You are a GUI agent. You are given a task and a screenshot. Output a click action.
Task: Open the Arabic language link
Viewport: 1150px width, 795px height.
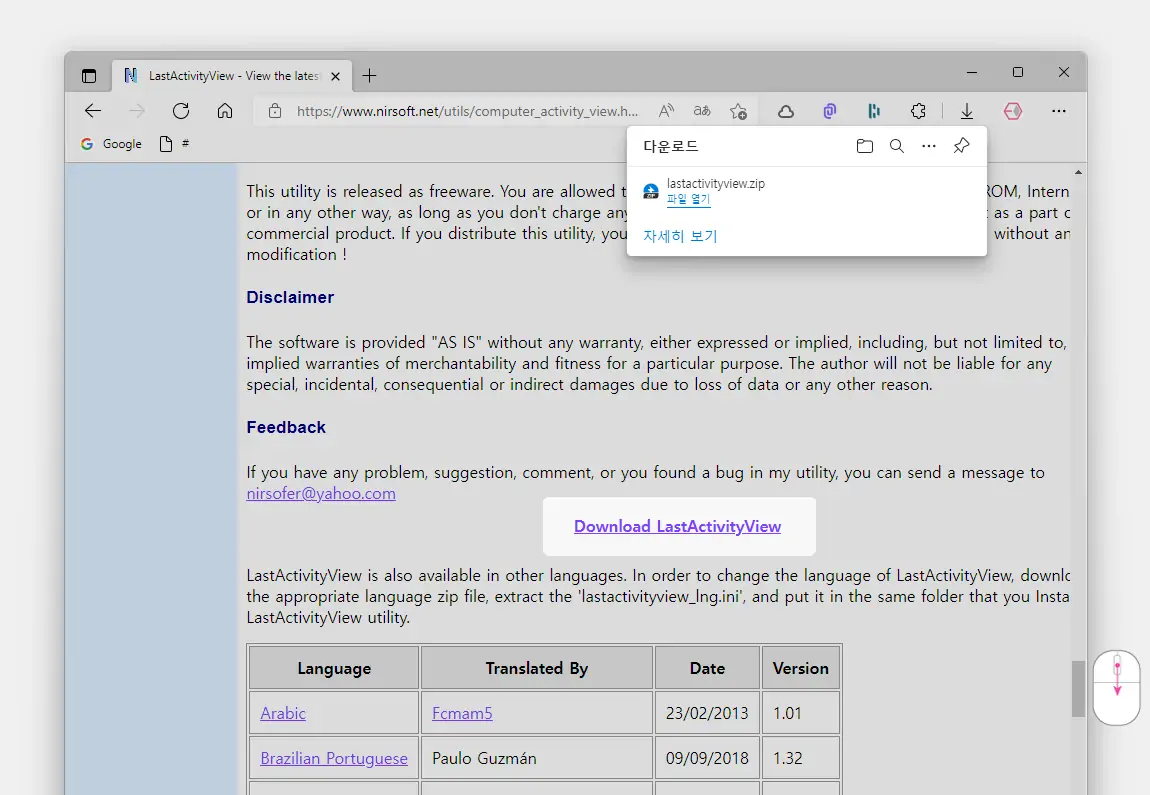pyautogui.click(x=283, y=713)
